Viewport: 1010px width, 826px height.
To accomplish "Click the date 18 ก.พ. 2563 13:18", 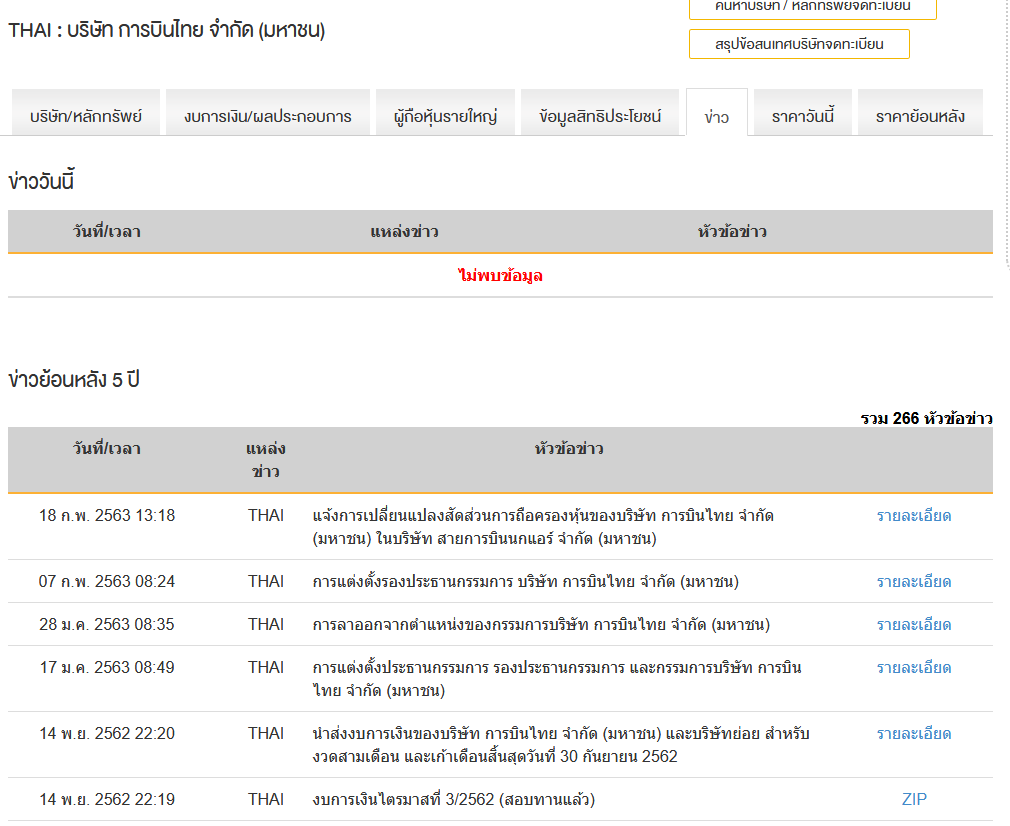I will 107,515.
